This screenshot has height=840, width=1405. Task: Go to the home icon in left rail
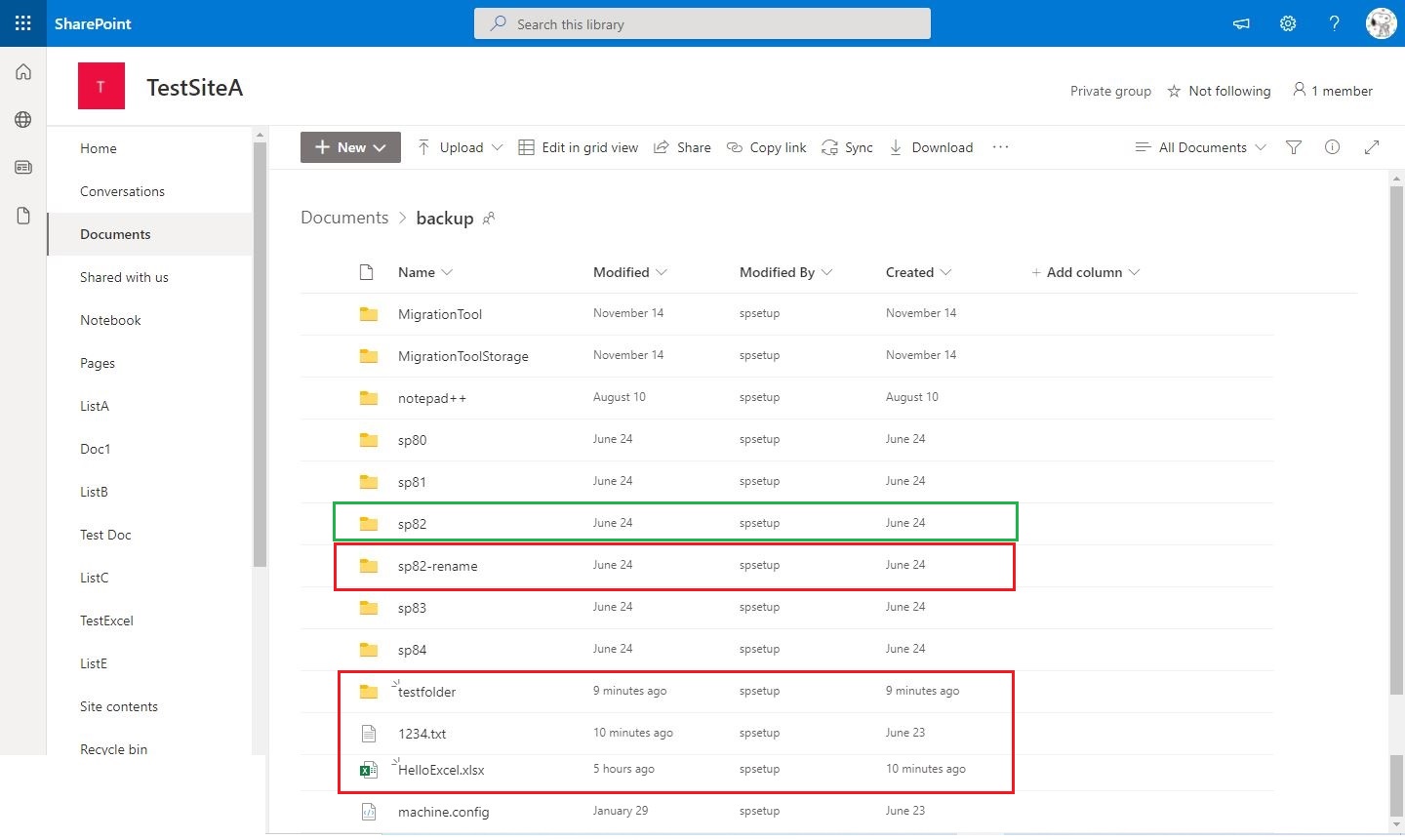tap(23, 71)
